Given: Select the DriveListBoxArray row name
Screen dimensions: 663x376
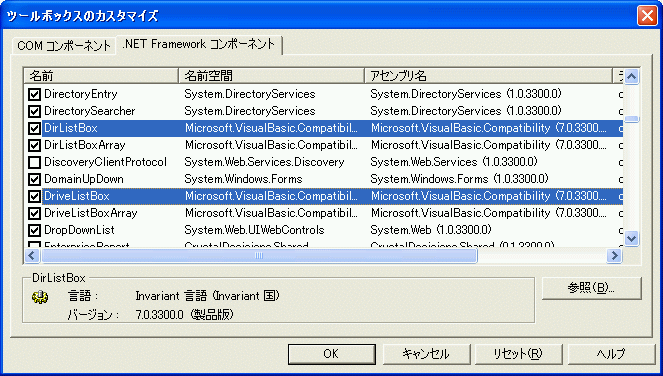Looking at the screenshot, I should (91, 213).
